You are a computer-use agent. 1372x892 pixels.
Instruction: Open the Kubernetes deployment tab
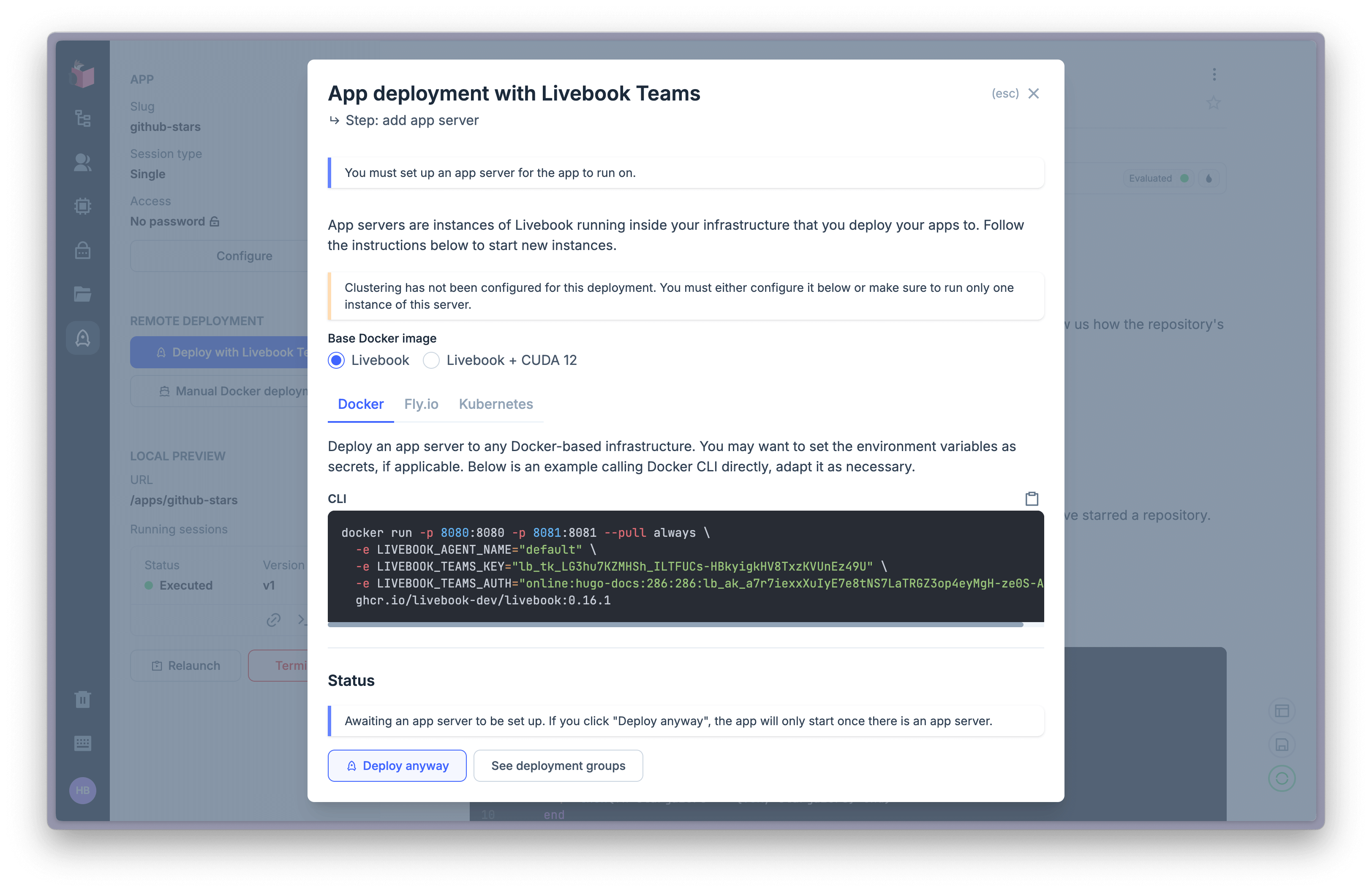click(496, 404)
